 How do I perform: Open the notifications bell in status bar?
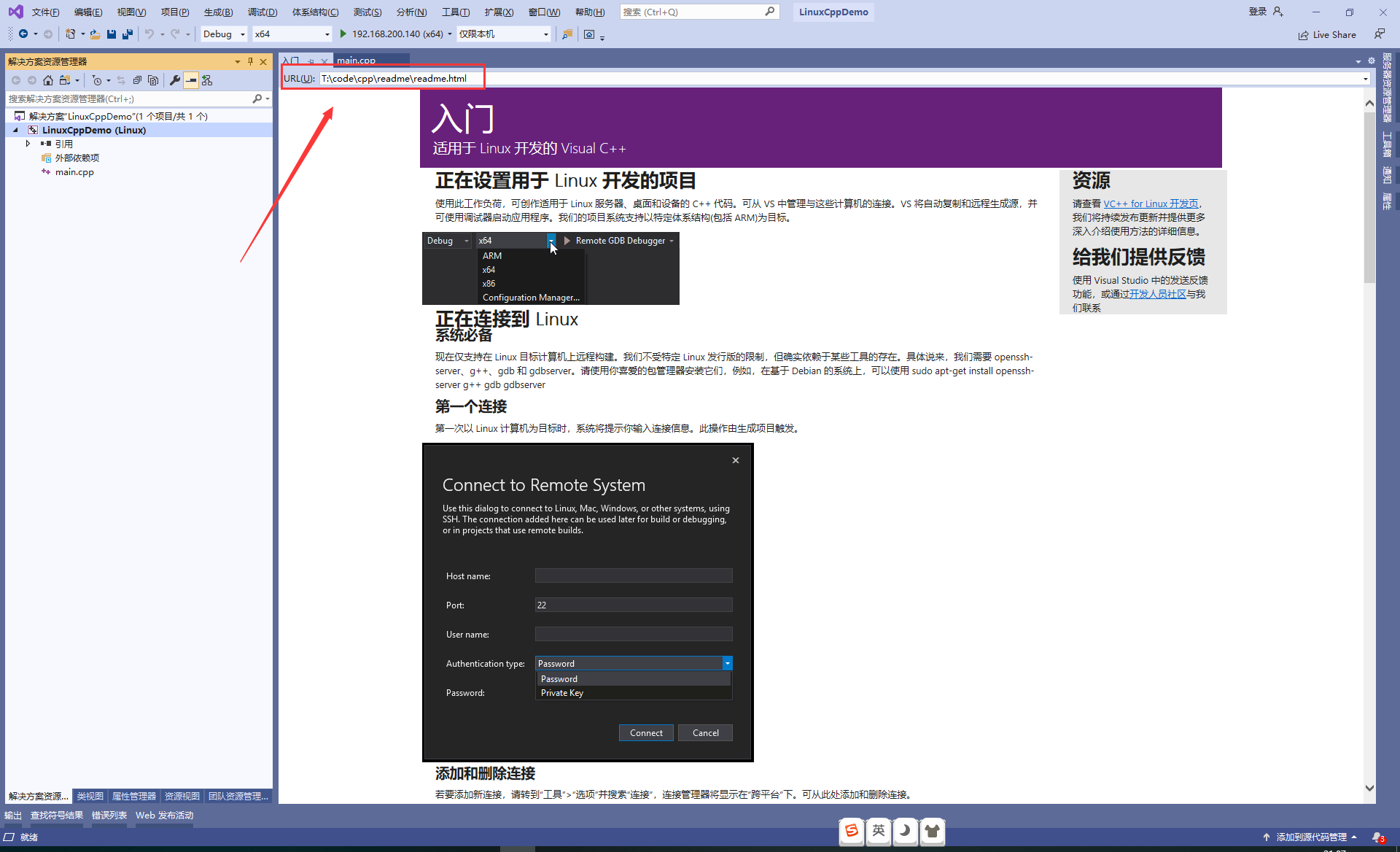(x=1377, y=837)
